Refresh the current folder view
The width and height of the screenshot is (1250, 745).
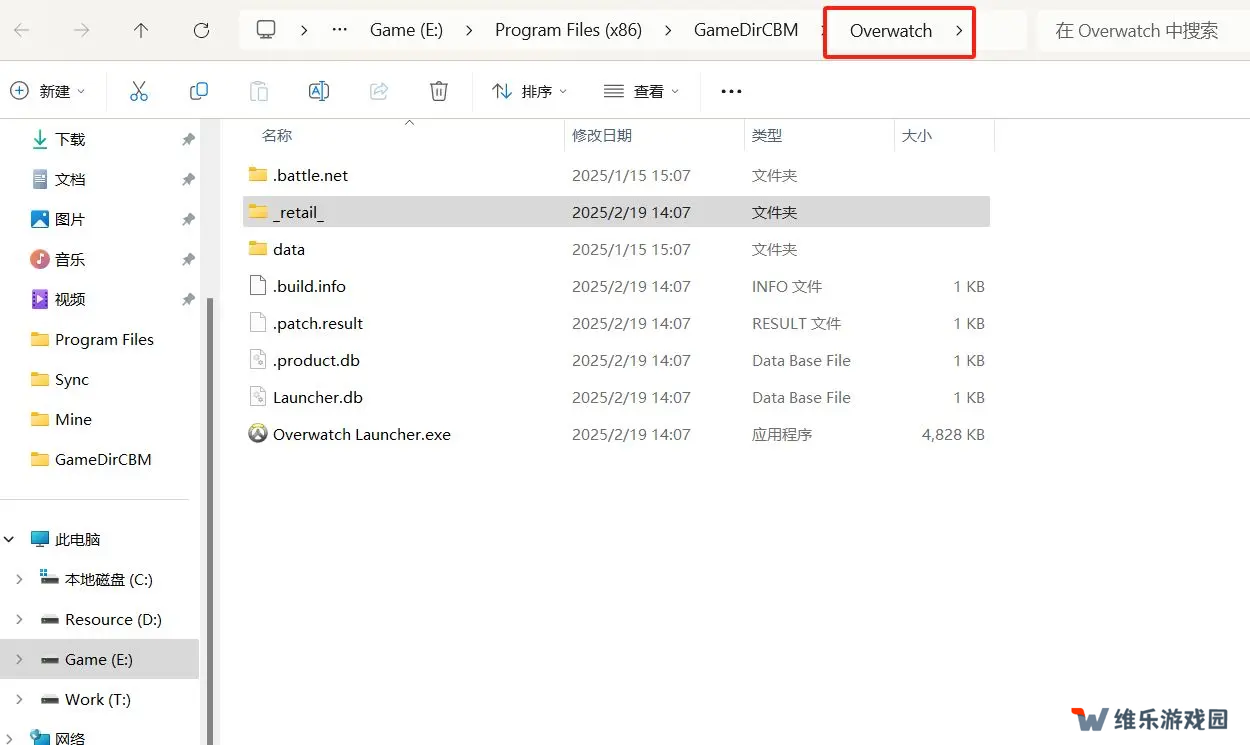coord(201,30)
